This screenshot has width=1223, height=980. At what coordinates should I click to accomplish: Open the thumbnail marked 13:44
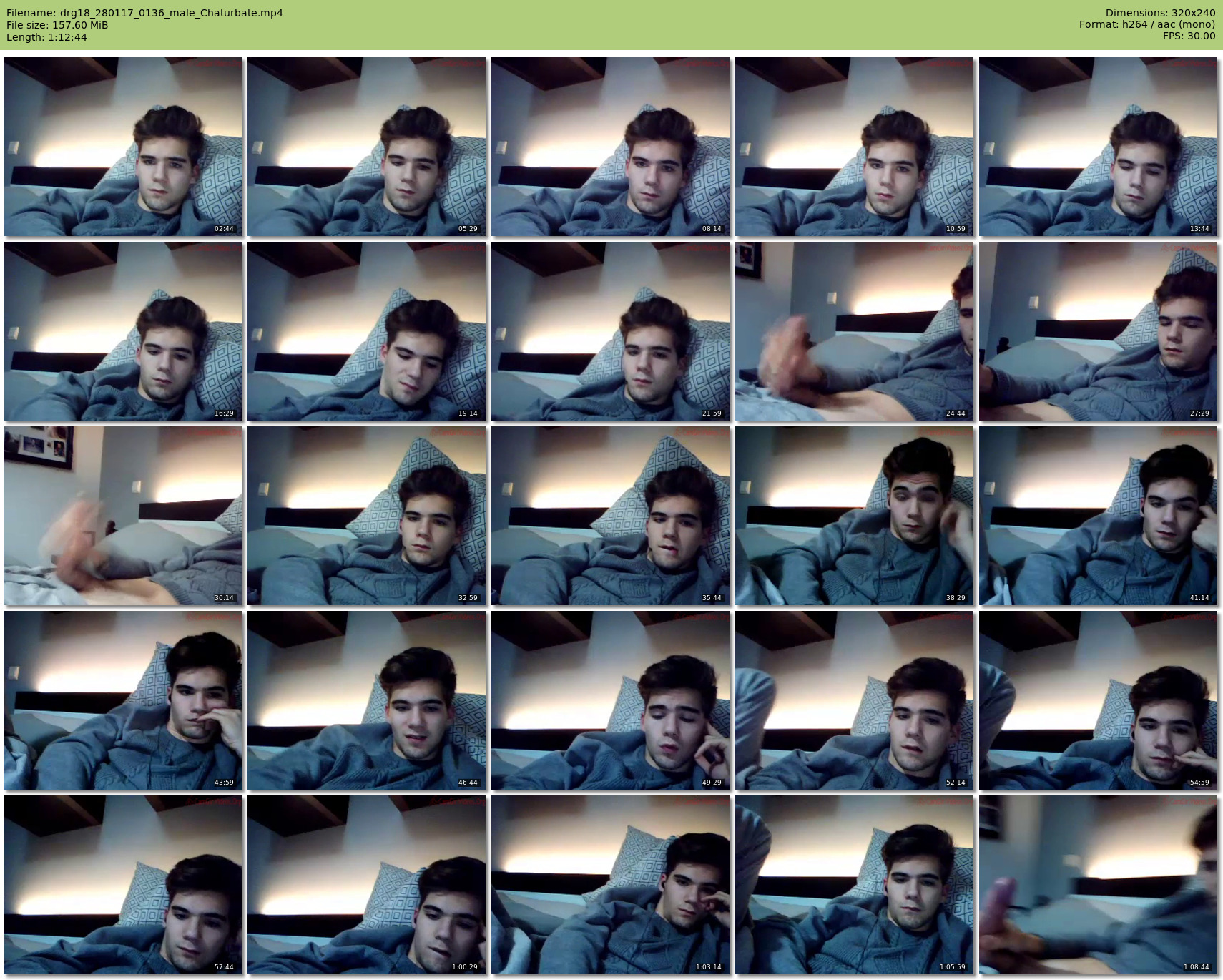tap(1098, 147)
